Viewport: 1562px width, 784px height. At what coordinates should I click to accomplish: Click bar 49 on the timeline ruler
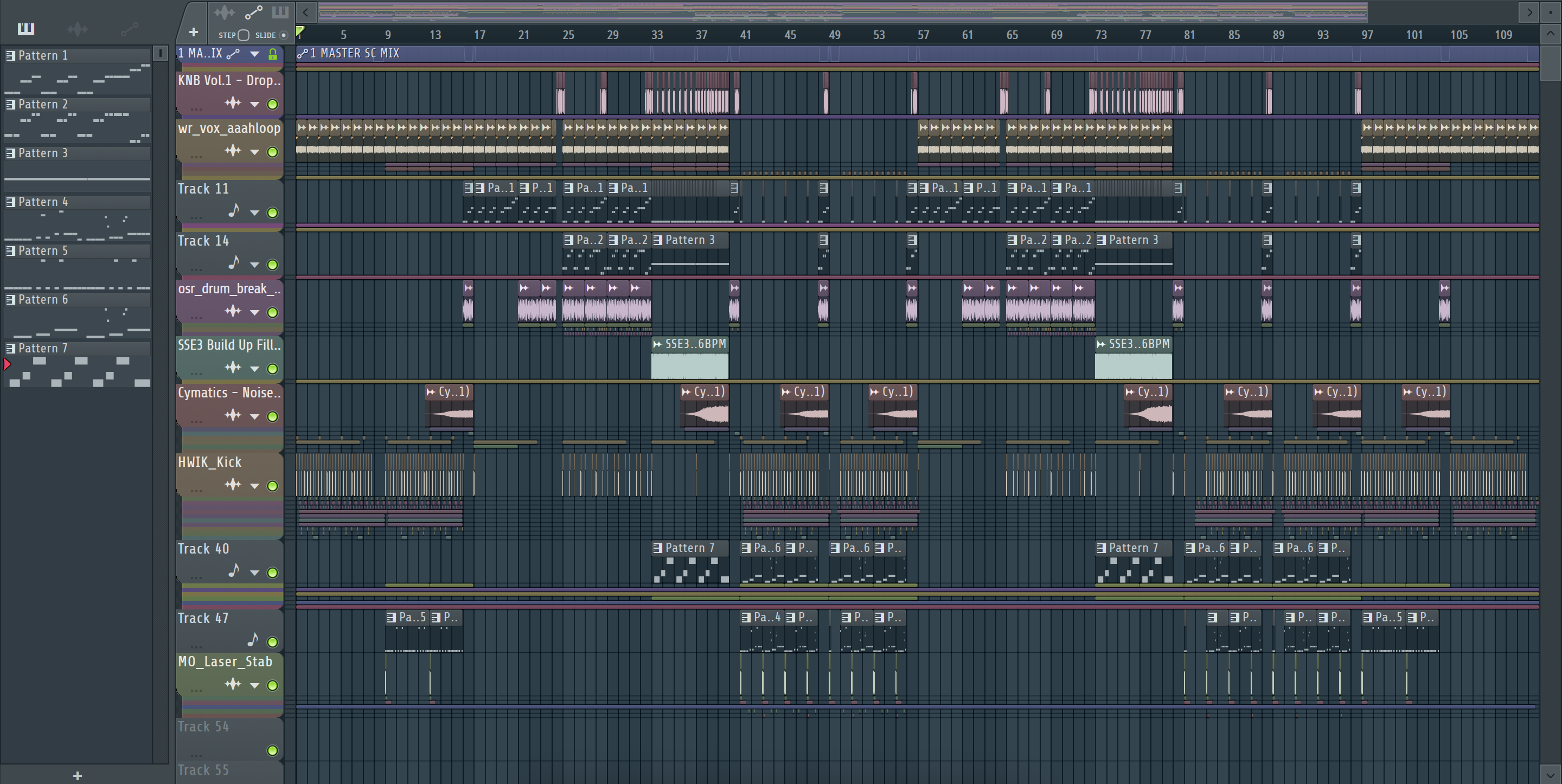click(x=834, y=35)
